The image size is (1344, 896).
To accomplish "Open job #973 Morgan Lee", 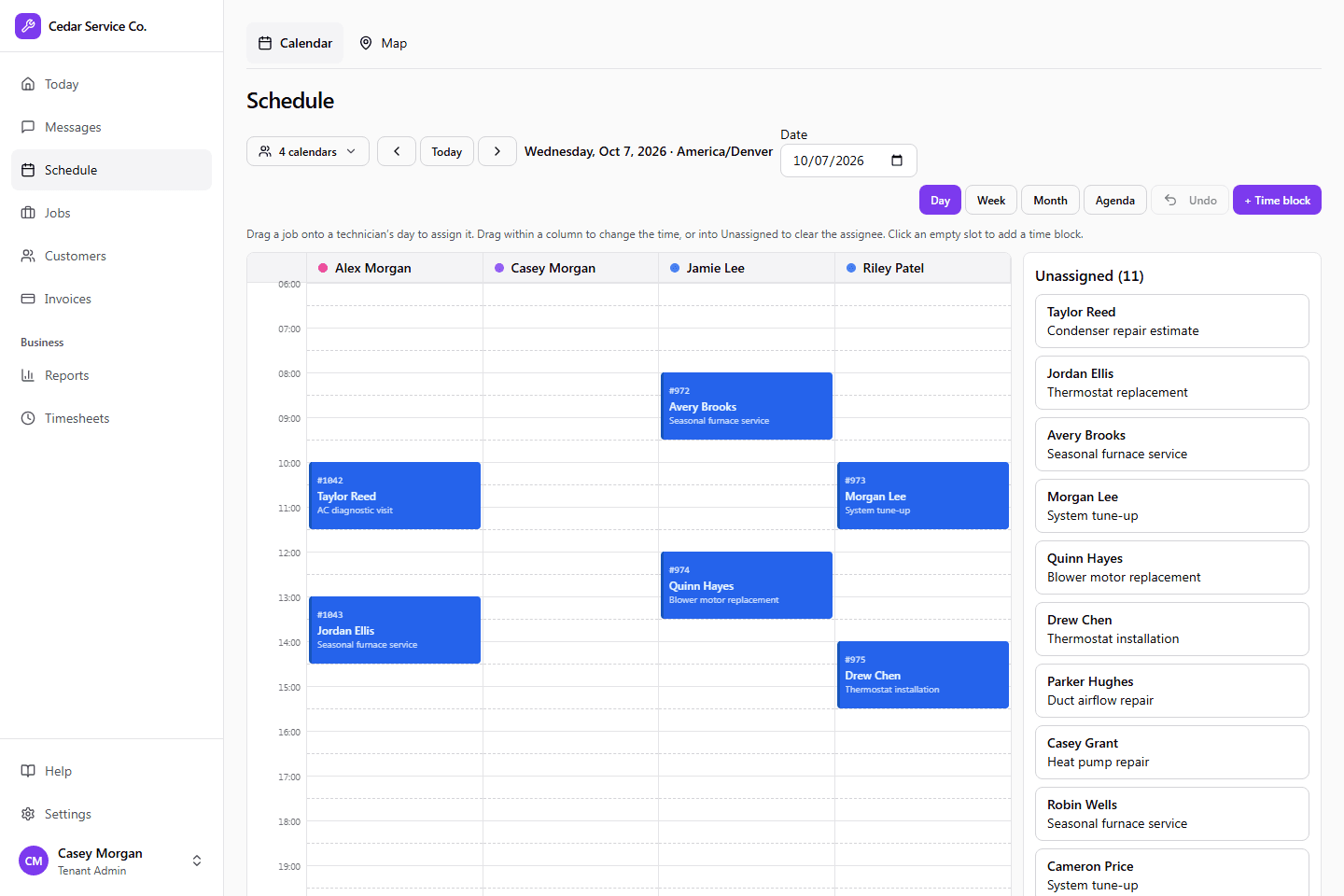I will (923, 496).
